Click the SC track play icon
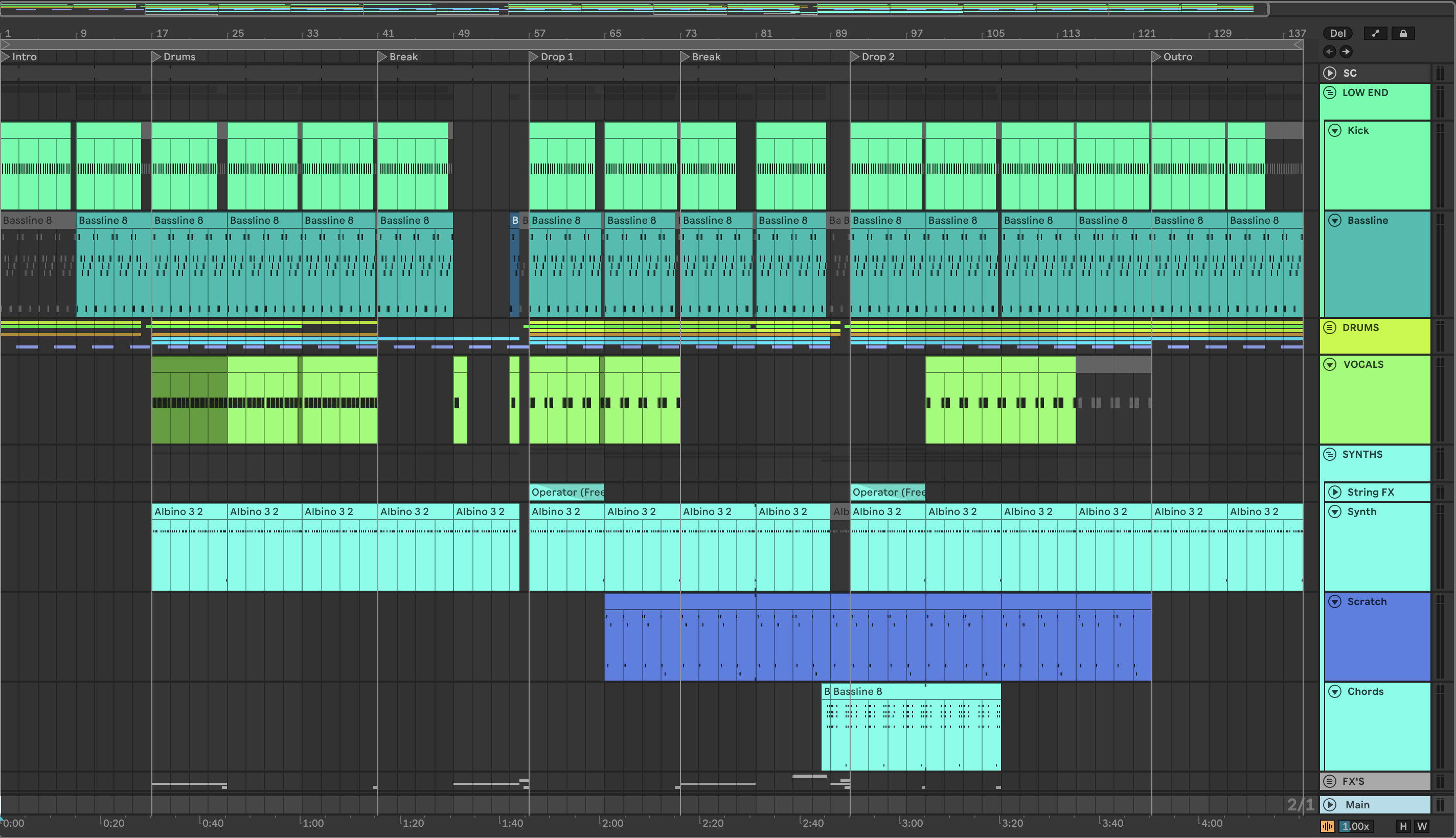This screenshot has width=1456, height=838. coord(1329,73)
